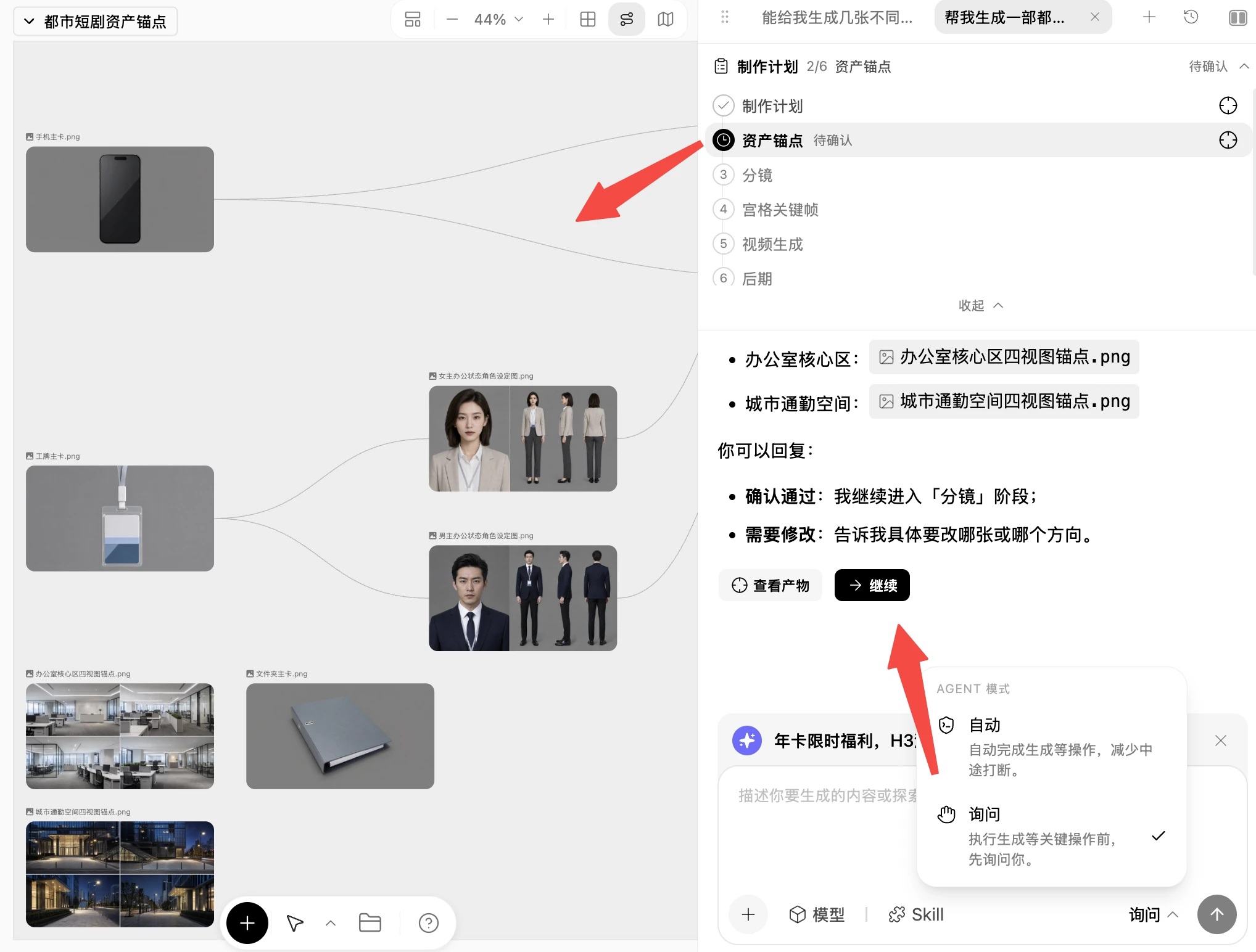1256x952 pixels.
Task: Open the map view icon
Action: pos(666,20)
